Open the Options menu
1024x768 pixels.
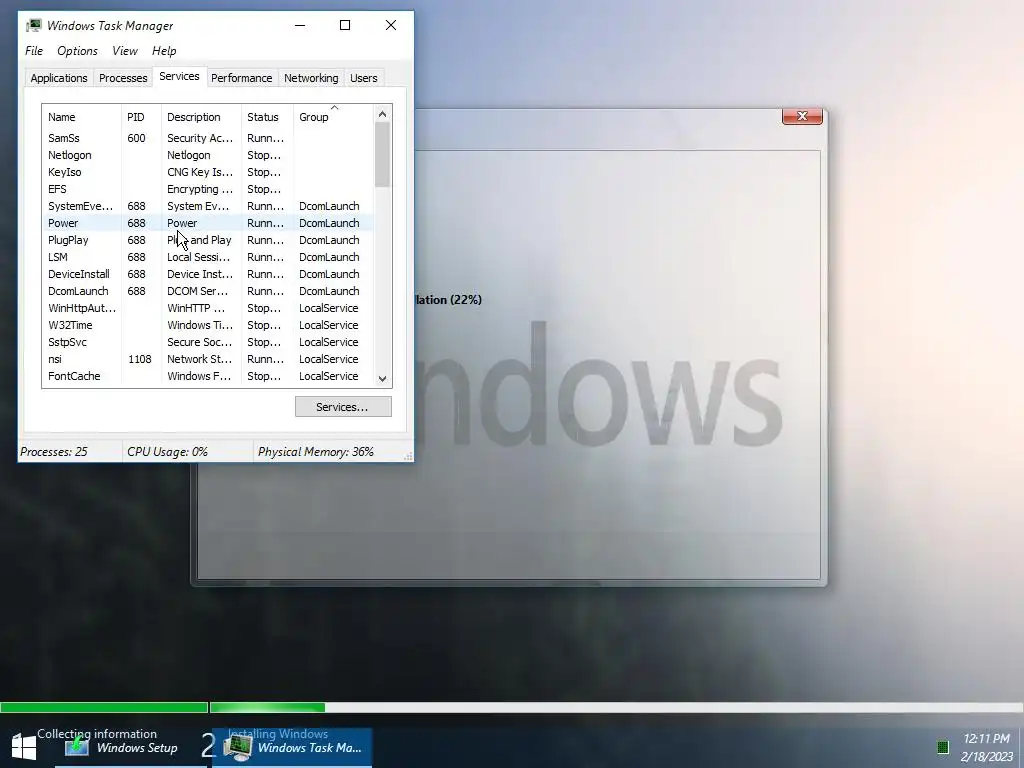tap(77, 51)
